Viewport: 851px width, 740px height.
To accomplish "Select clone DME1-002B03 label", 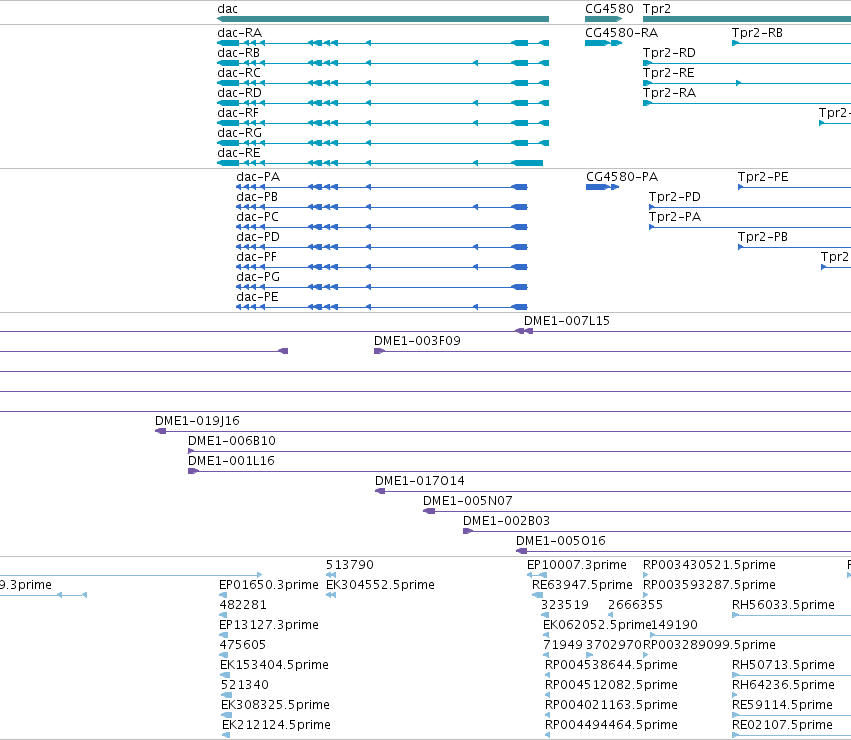I will [506, 521].
